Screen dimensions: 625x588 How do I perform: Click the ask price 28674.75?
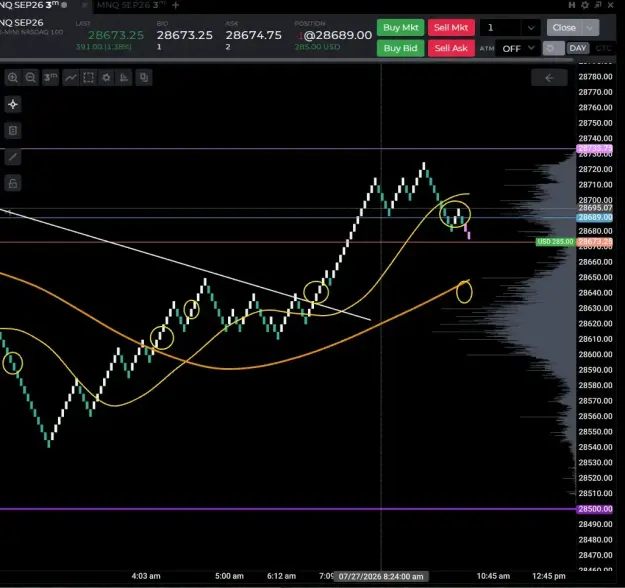click(x=254, y=35)
